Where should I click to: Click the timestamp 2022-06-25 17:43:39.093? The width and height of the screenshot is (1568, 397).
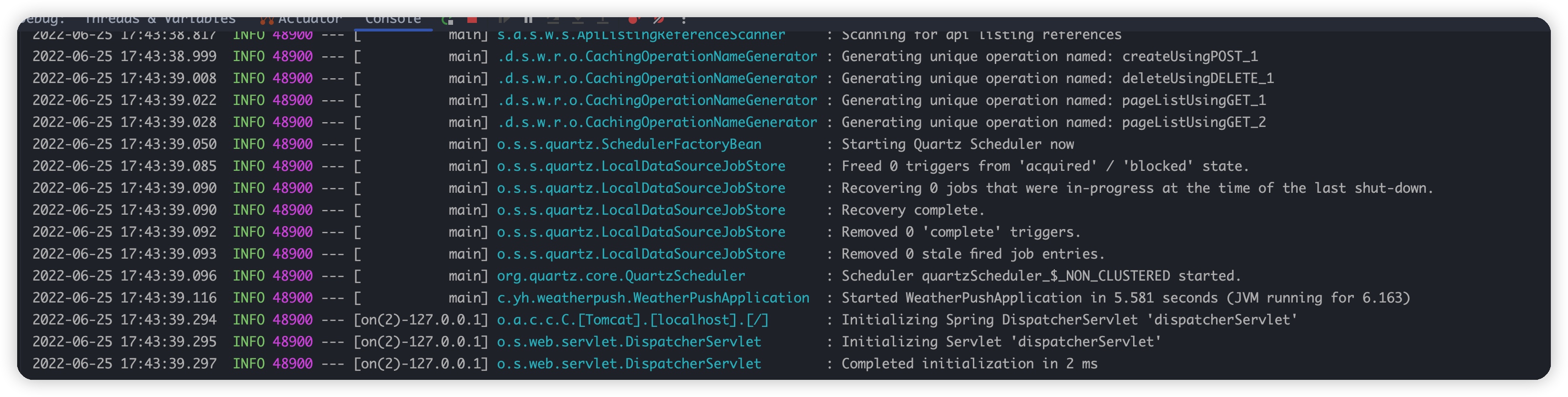tap(124, 254)
